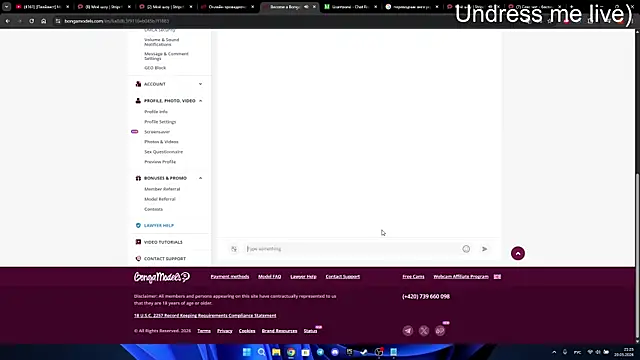Send the message with arrow icon

484,249
